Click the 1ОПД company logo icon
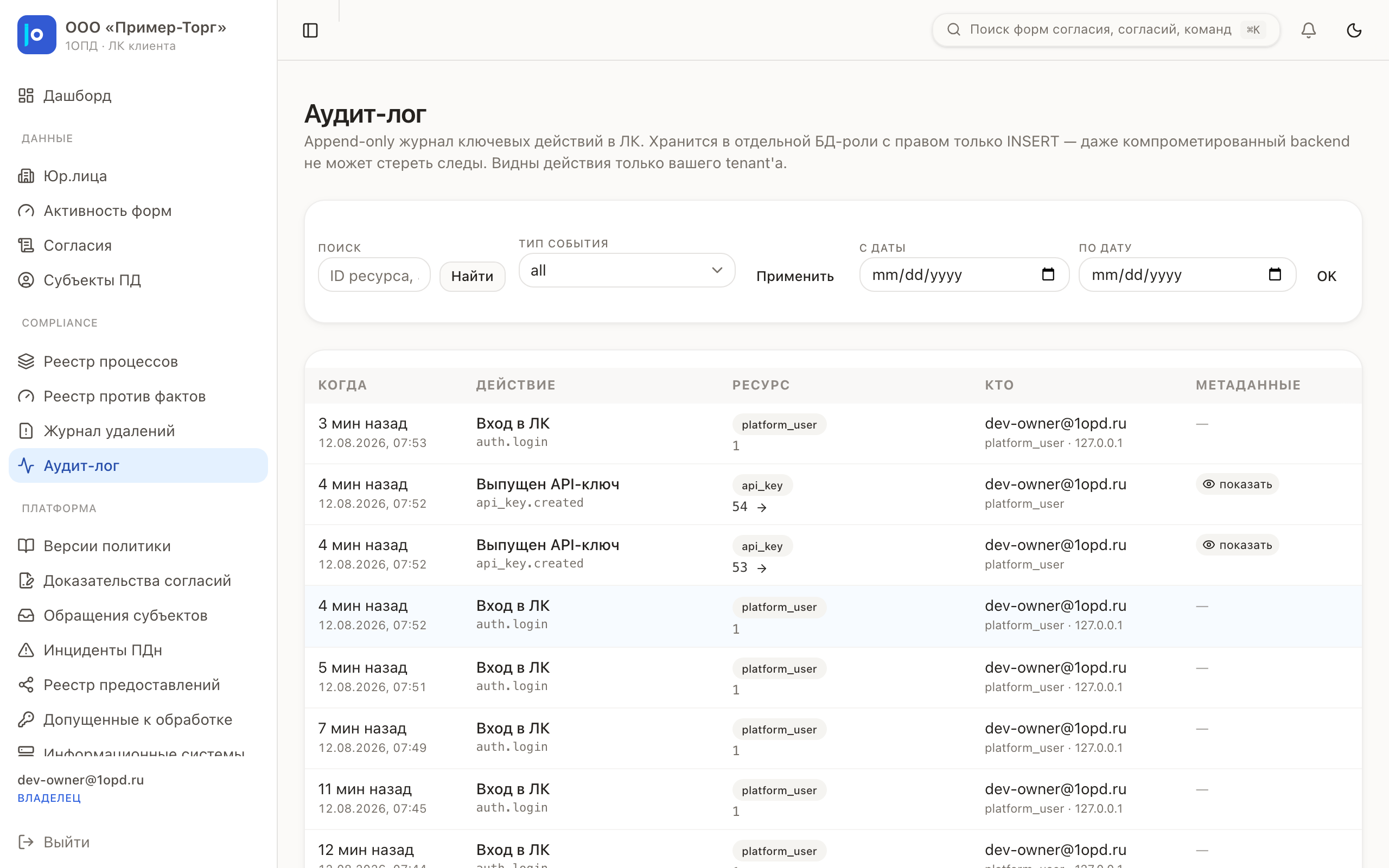1389x868 pixels. click(x=37, y=34)
